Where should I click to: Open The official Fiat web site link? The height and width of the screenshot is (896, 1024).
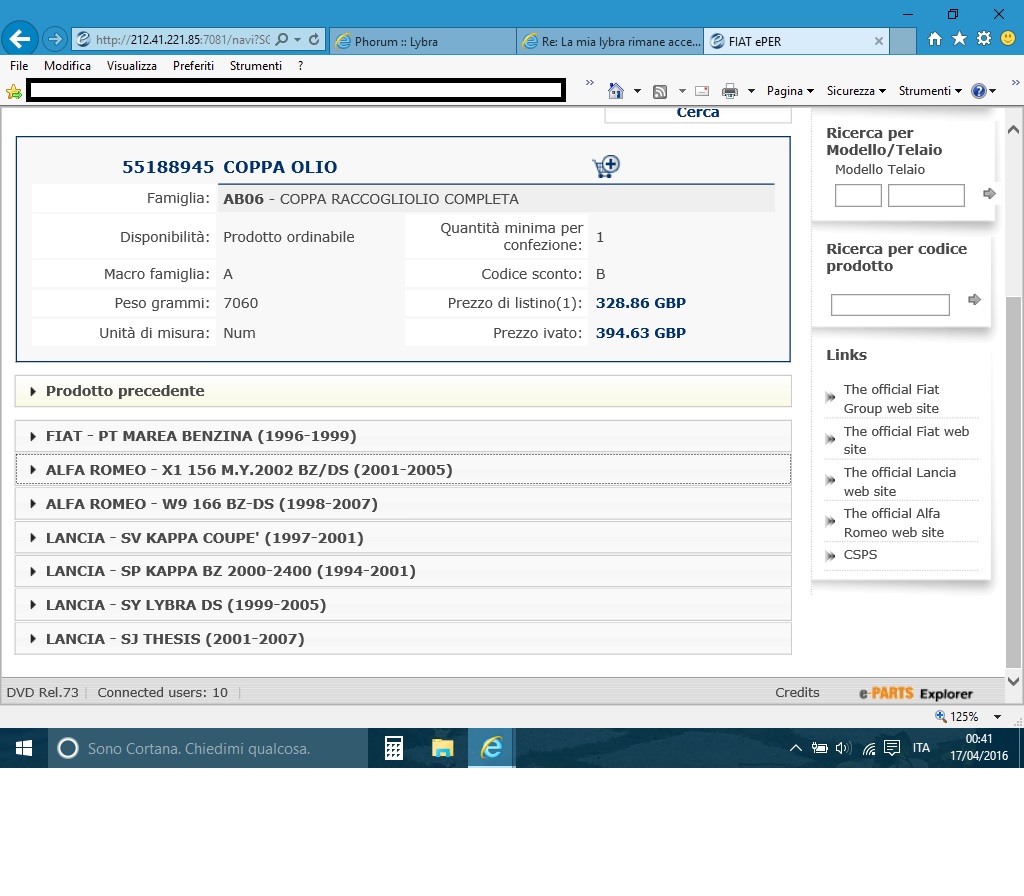click(906, 440)
